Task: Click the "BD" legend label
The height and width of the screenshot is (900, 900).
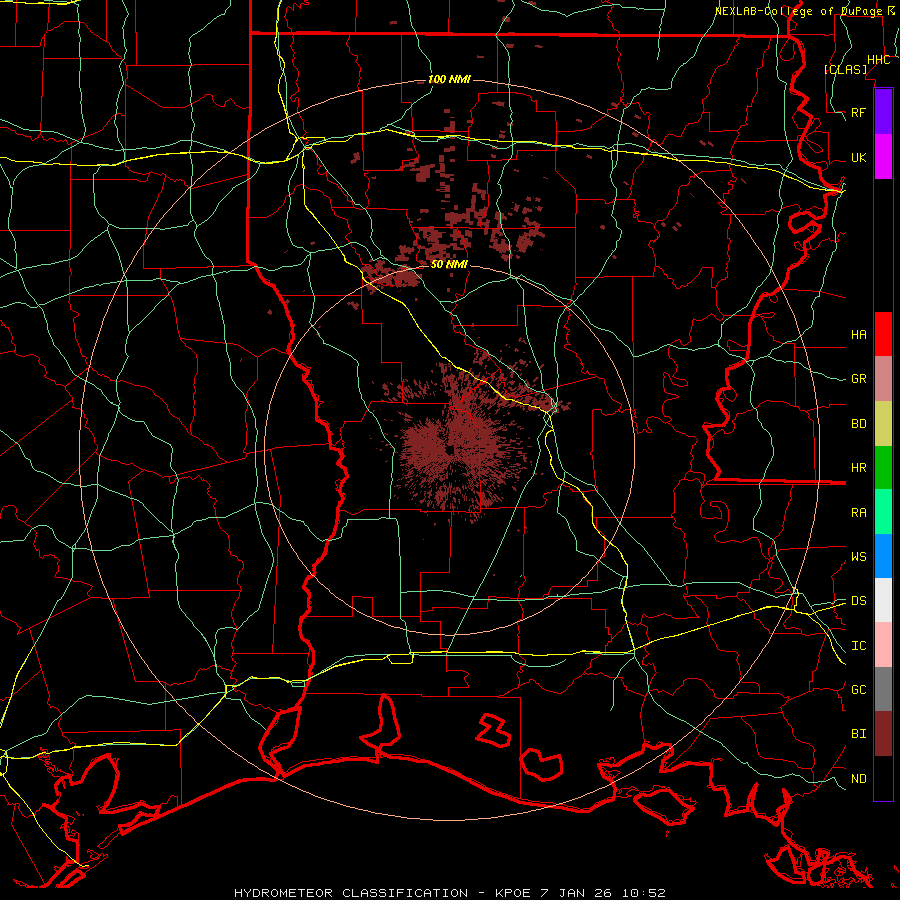Action: [x=858, y=424]
